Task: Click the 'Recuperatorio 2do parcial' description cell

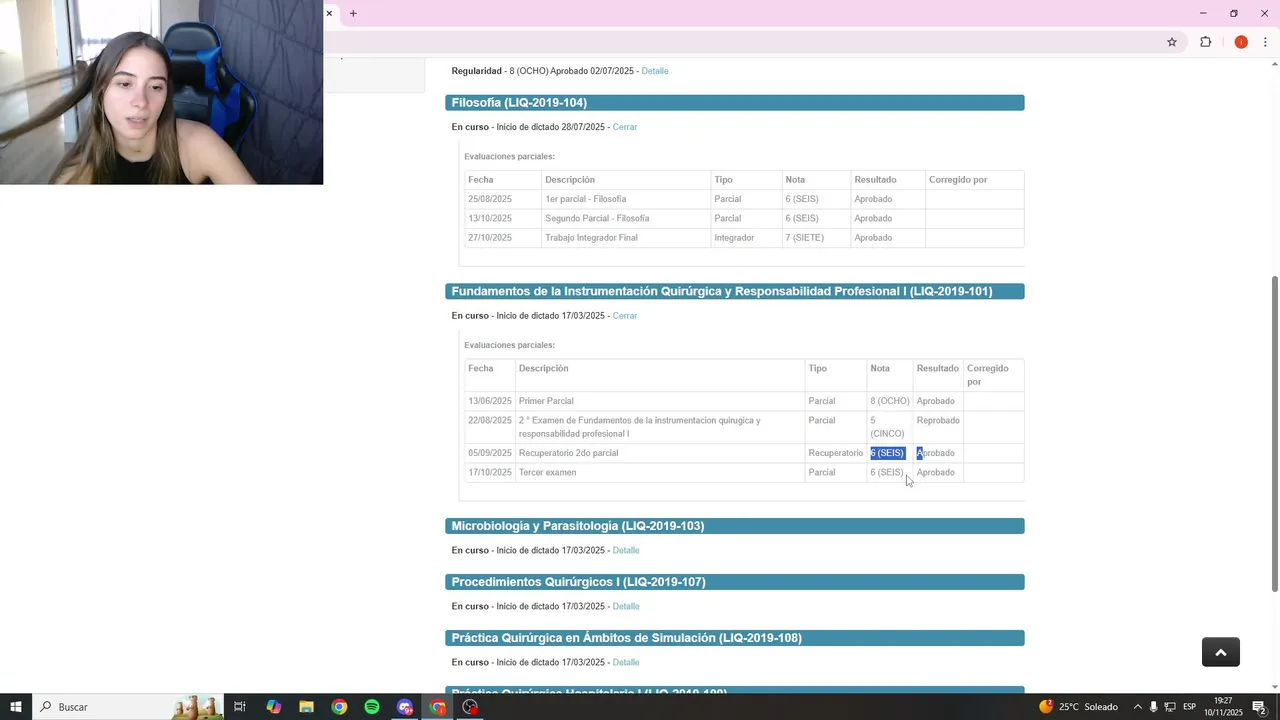Action: 660,453
